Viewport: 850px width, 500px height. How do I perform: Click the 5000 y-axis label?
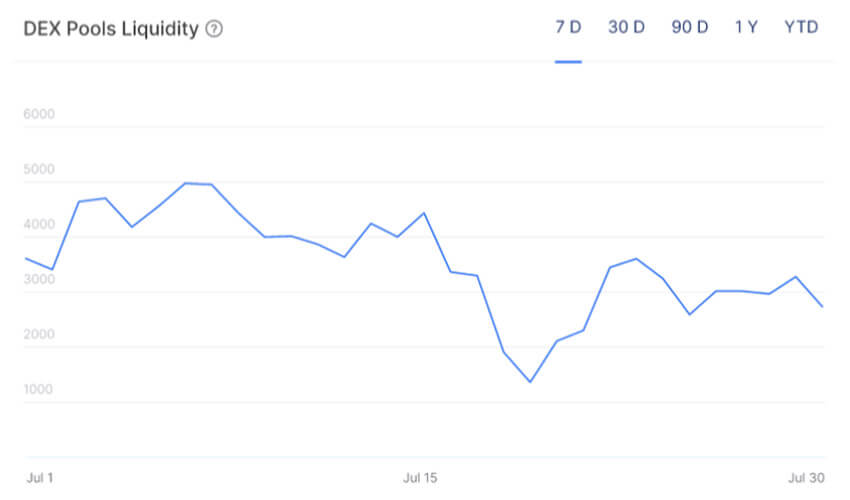(x=38, y=169)
